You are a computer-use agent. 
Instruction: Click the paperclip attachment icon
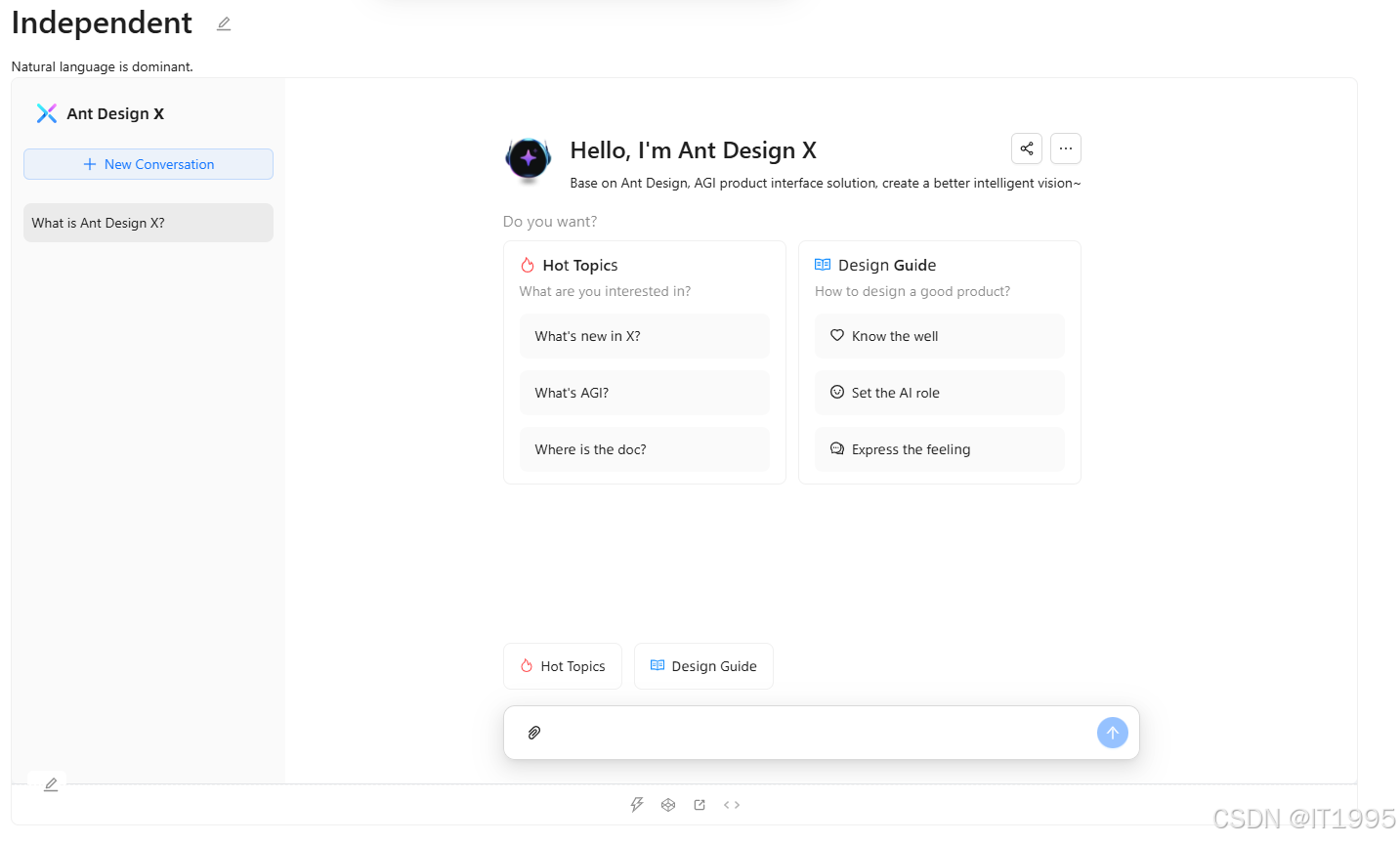coord(534,733)
